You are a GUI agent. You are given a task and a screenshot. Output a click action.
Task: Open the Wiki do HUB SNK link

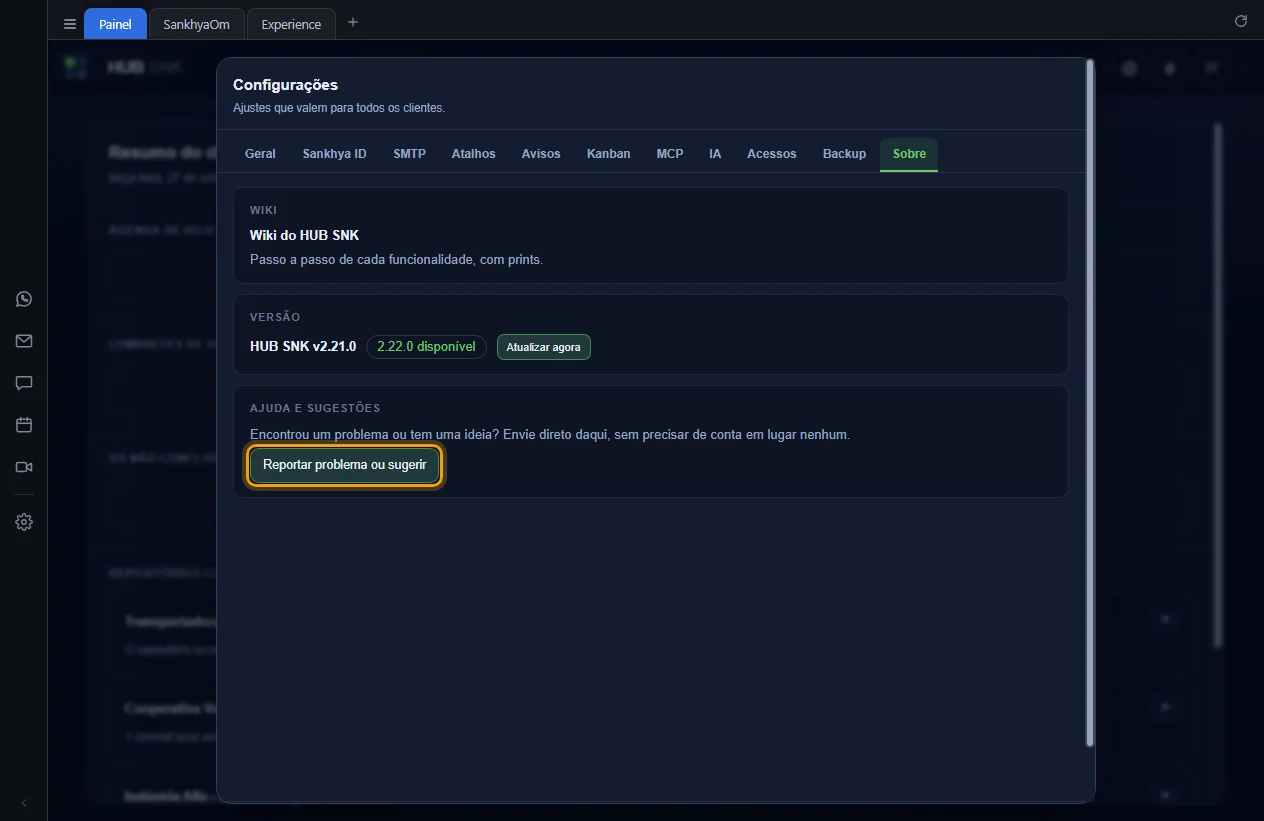point(304,235)
